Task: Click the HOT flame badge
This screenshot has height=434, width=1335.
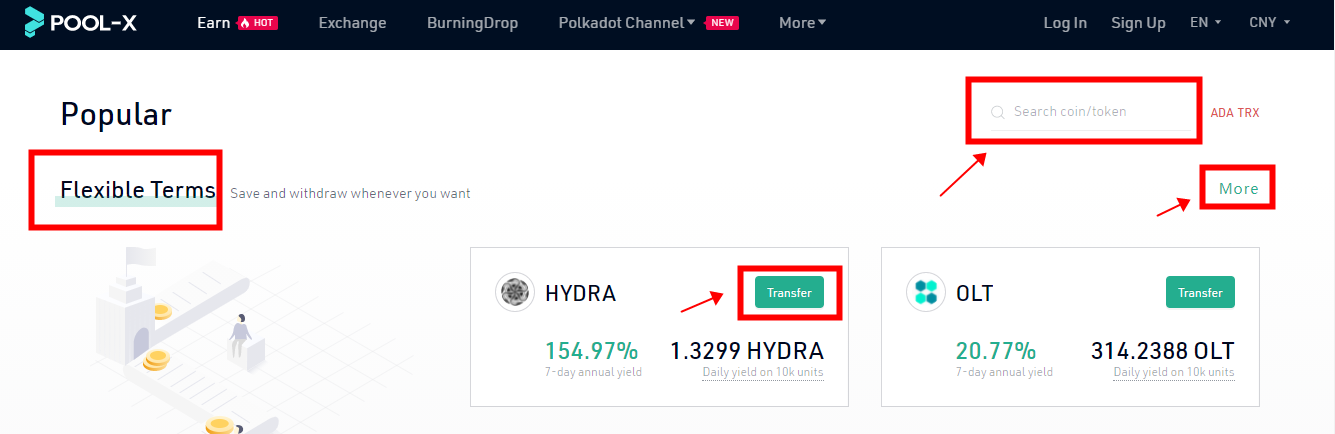Action: pos(258,22)
